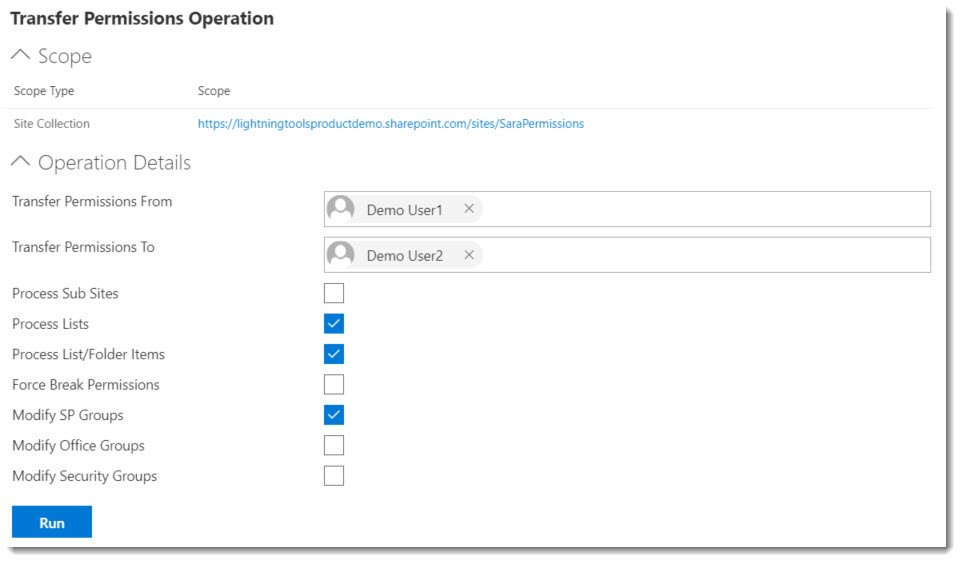Viewport: 961px width, 562px height.
Task: Collapse the Scope section chevron
Action: pyautogui.click(x=20, y=55)
